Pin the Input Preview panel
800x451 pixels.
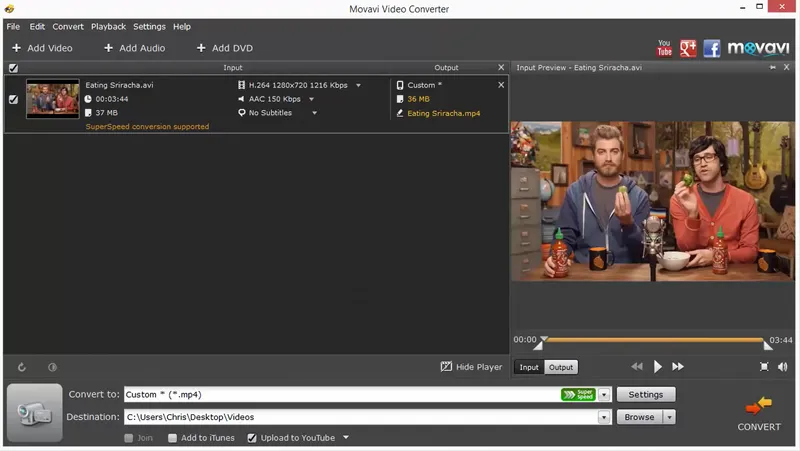(x=773, y=67)
